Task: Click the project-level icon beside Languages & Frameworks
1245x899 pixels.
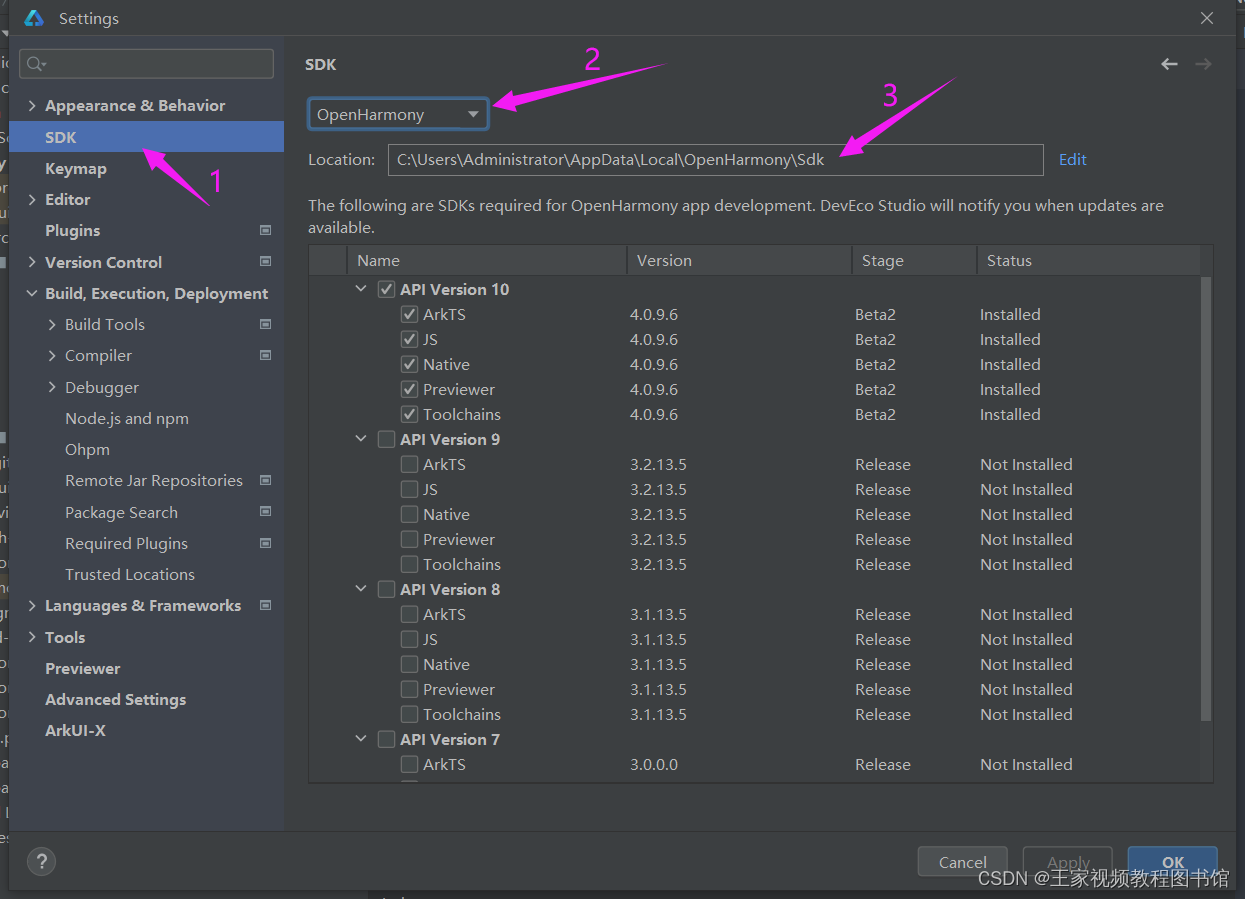Action: click(265, 605)
